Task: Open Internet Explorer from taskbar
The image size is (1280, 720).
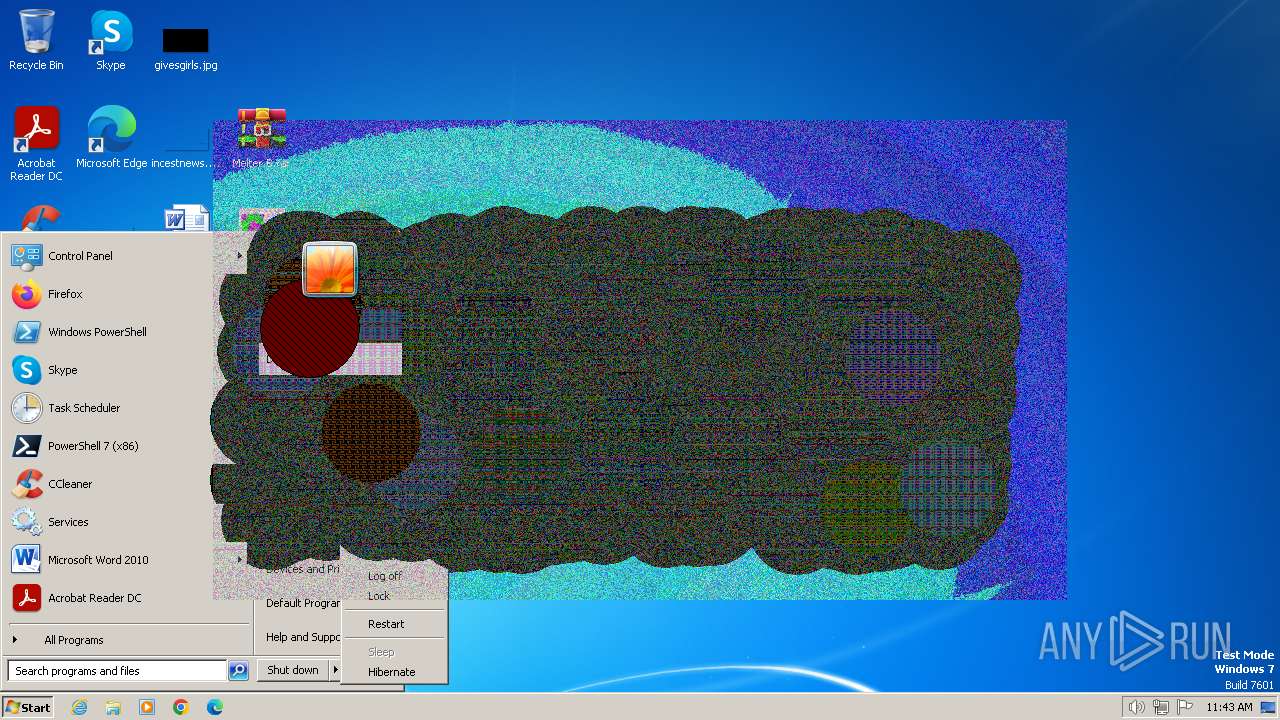Action: click(79, 707)
